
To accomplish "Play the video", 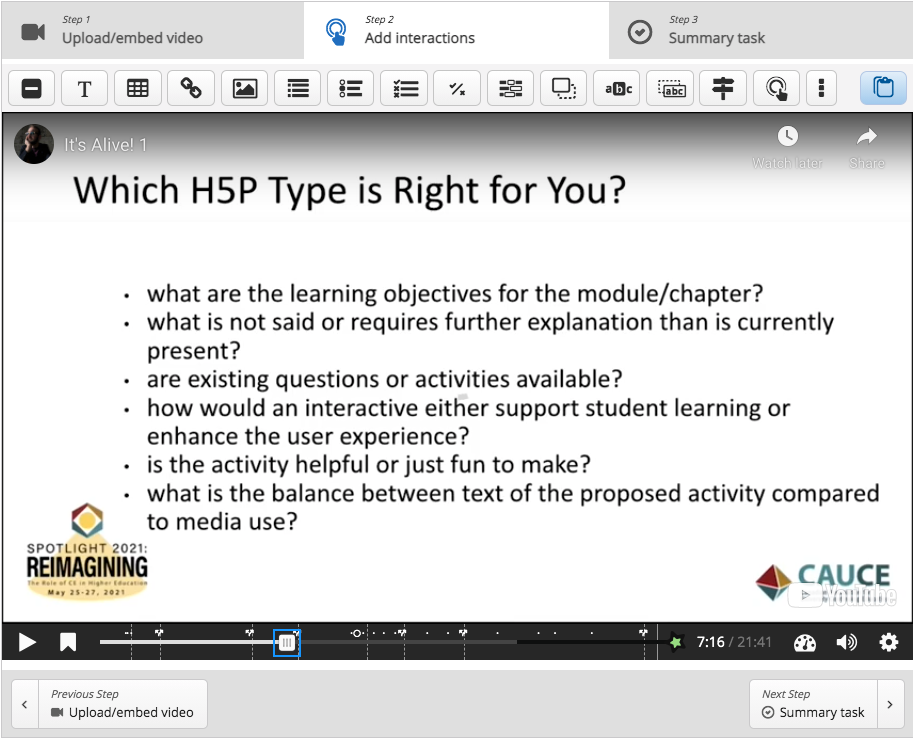I will point(27,642).
